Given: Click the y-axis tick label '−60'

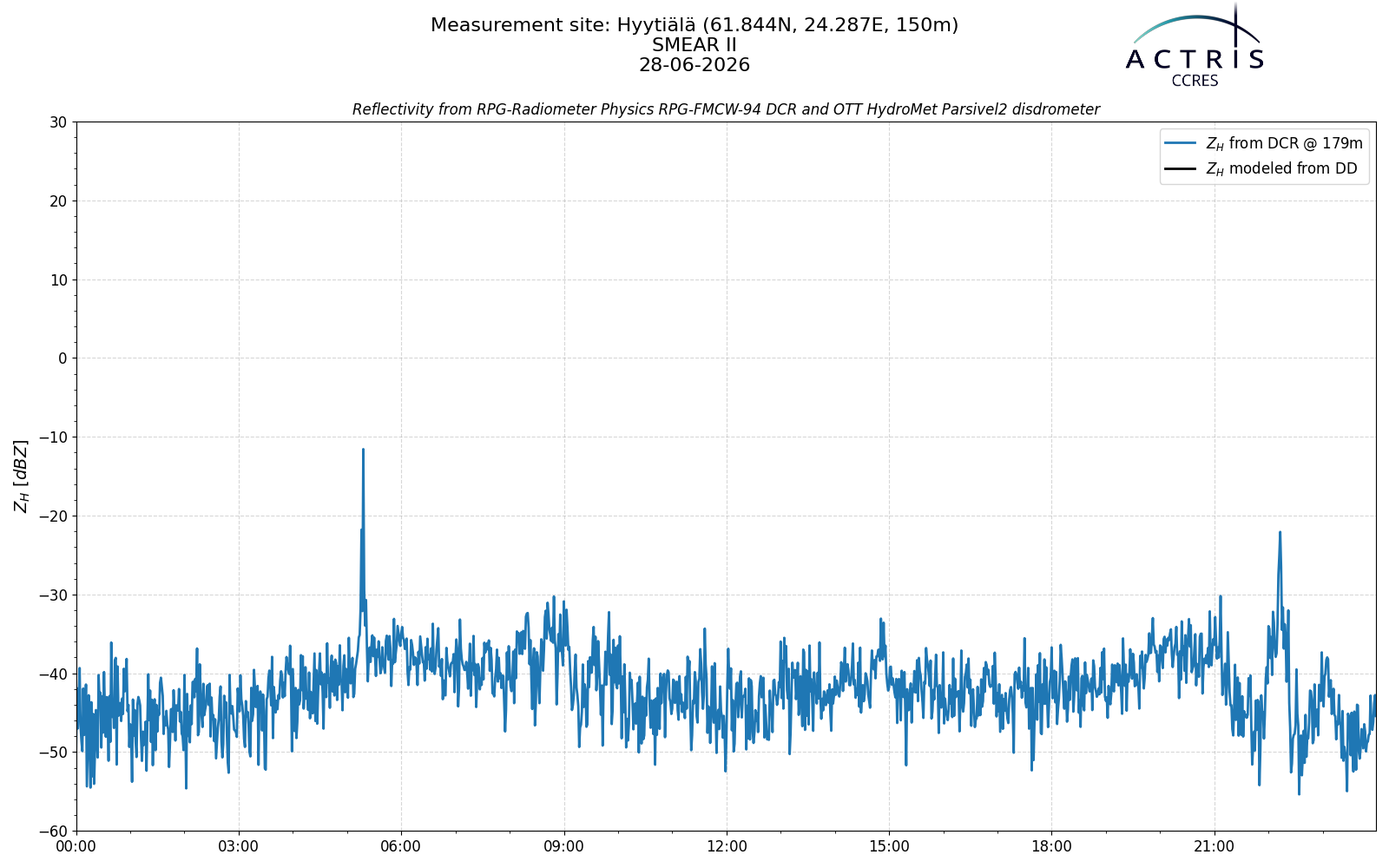Looking at the screenshot, I should click(52, 832).
